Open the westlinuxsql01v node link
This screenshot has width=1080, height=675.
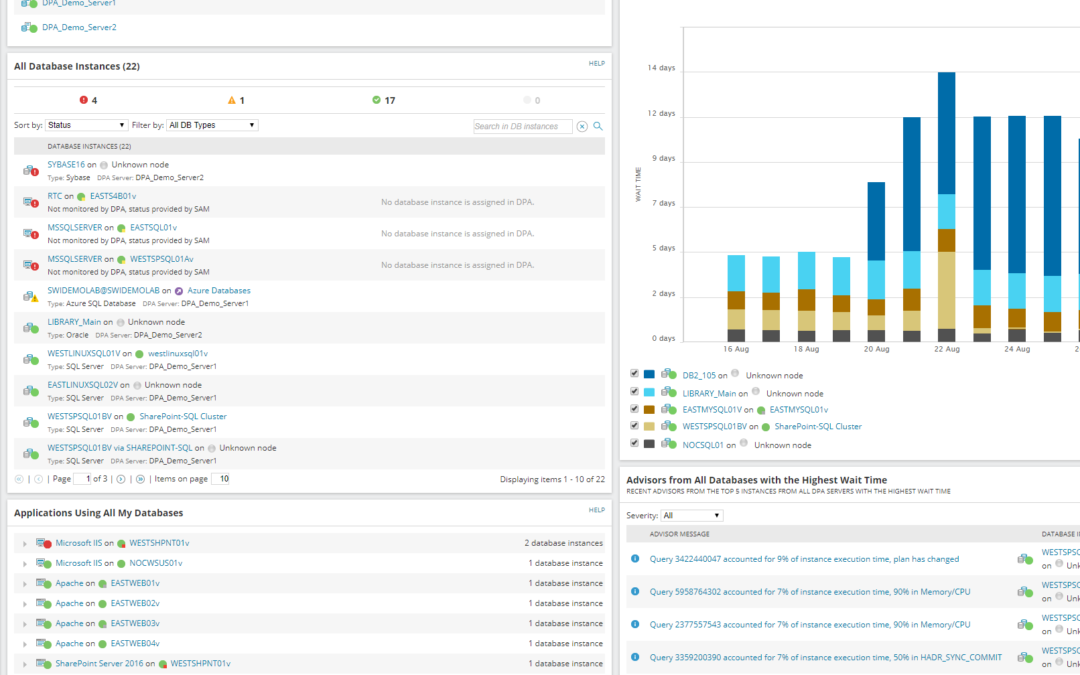click(178, 353)
